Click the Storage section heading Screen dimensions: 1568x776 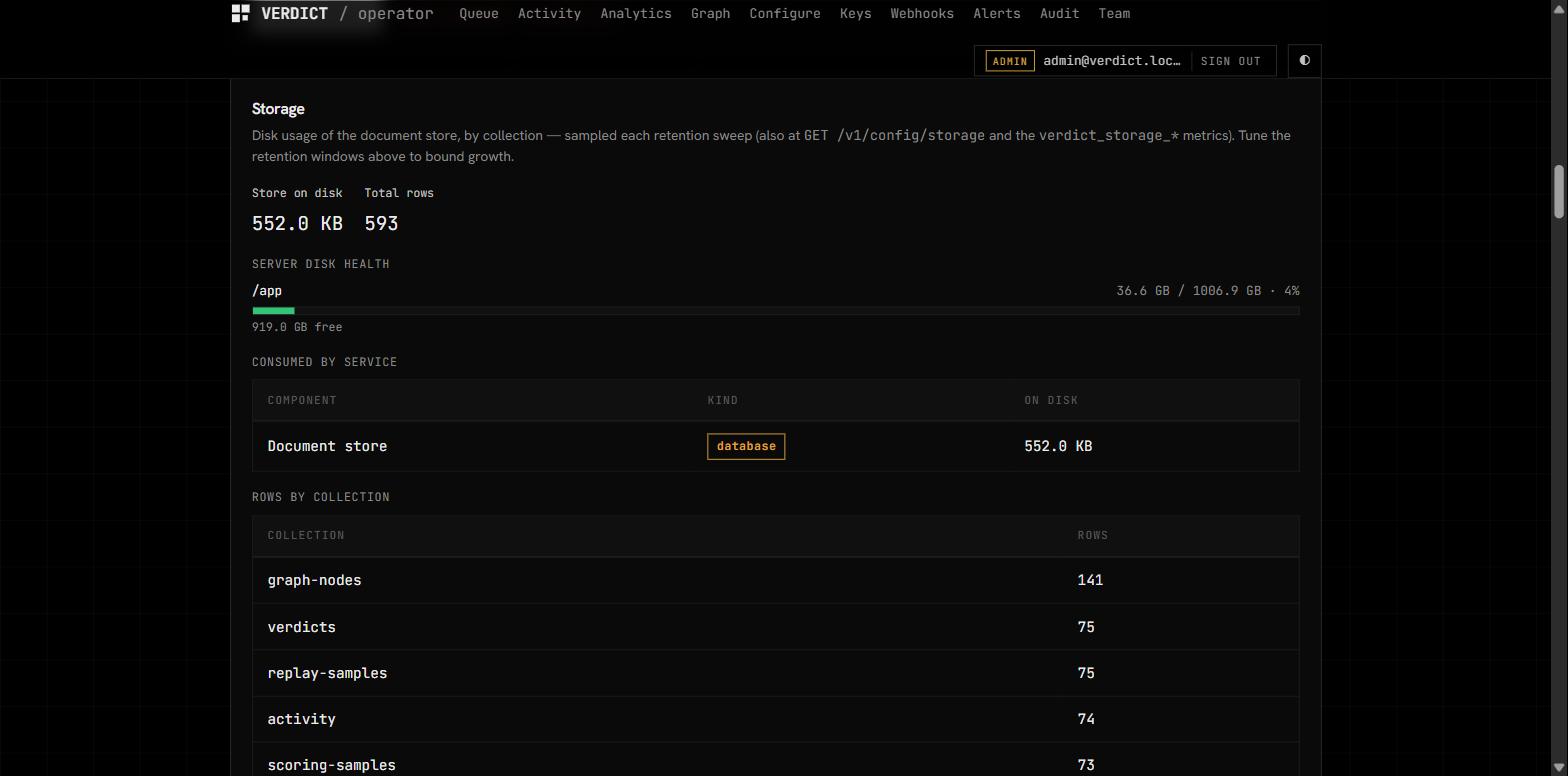[278, 109]
